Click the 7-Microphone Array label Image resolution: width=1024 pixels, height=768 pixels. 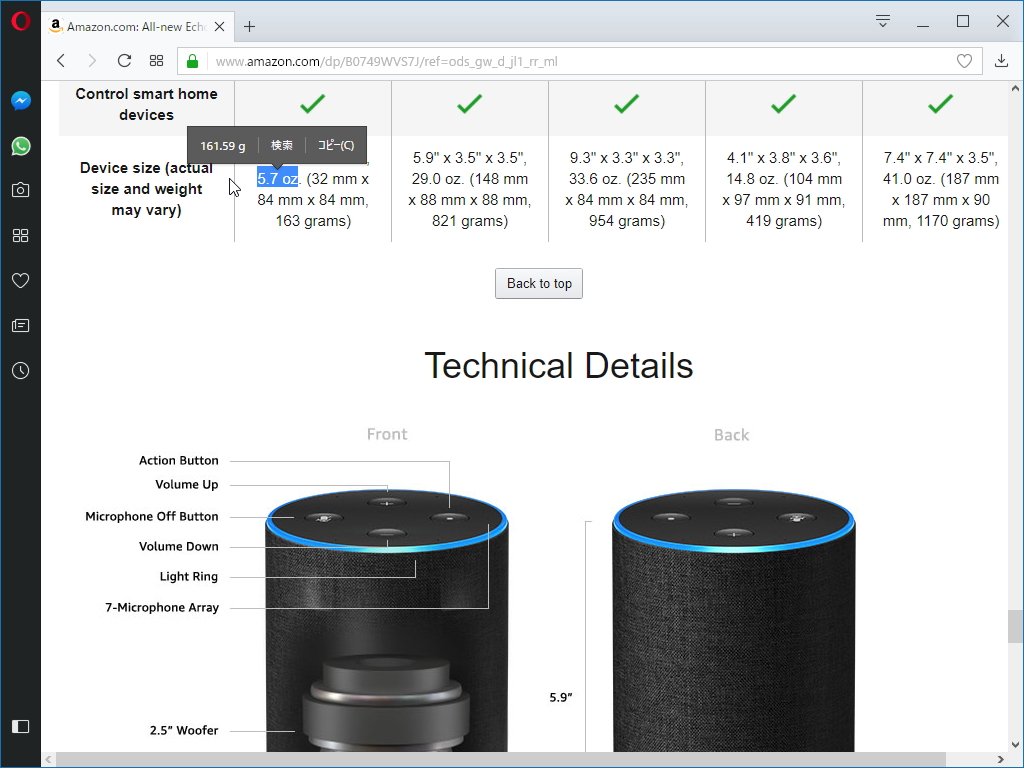tap(162, 607)
